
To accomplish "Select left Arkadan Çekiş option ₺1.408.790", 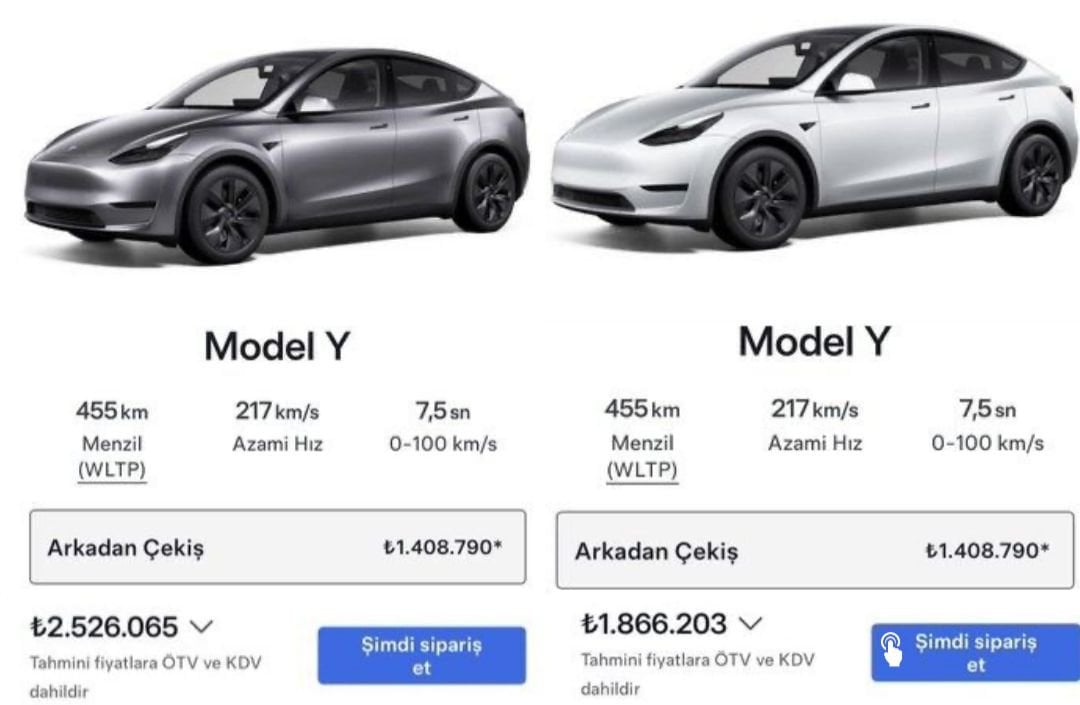I will [278, 547].
